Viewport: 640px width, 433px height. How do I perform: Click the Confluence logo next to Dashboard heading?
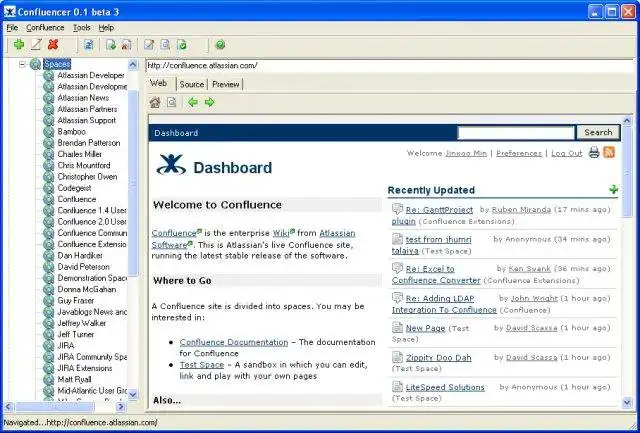tap(171, 164)
